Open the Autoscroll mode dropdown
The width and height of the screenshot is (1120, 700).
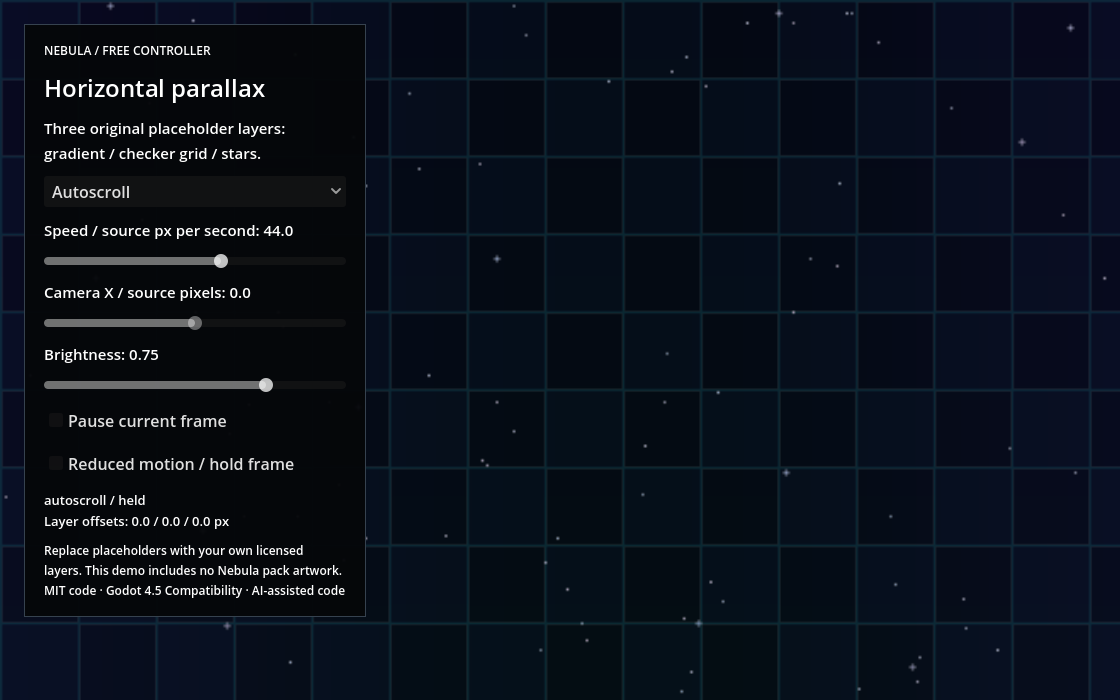pyautogui.click(x=195, y=191)
